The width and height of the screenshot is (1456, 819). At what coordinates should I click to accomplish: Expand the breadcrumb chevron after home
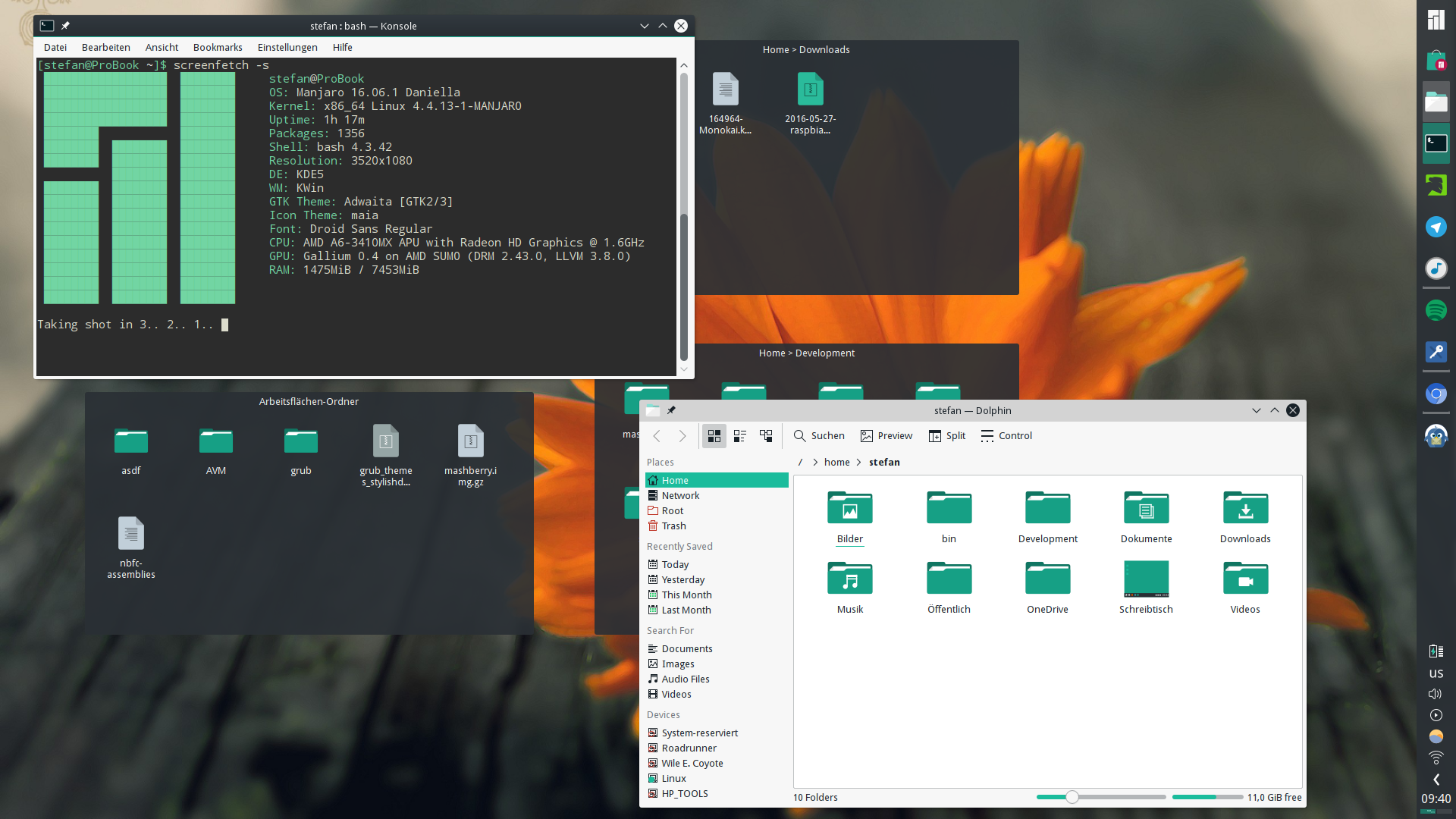coord(858,463)
